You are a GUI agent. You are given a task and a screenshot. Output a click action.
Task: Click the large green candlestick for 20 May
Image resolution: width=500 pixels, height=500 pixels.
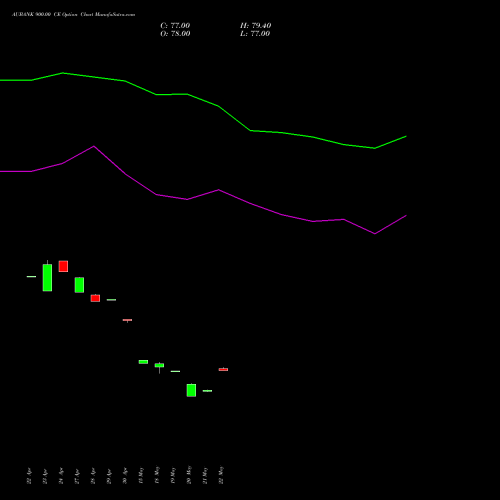[x=191, y=390]
